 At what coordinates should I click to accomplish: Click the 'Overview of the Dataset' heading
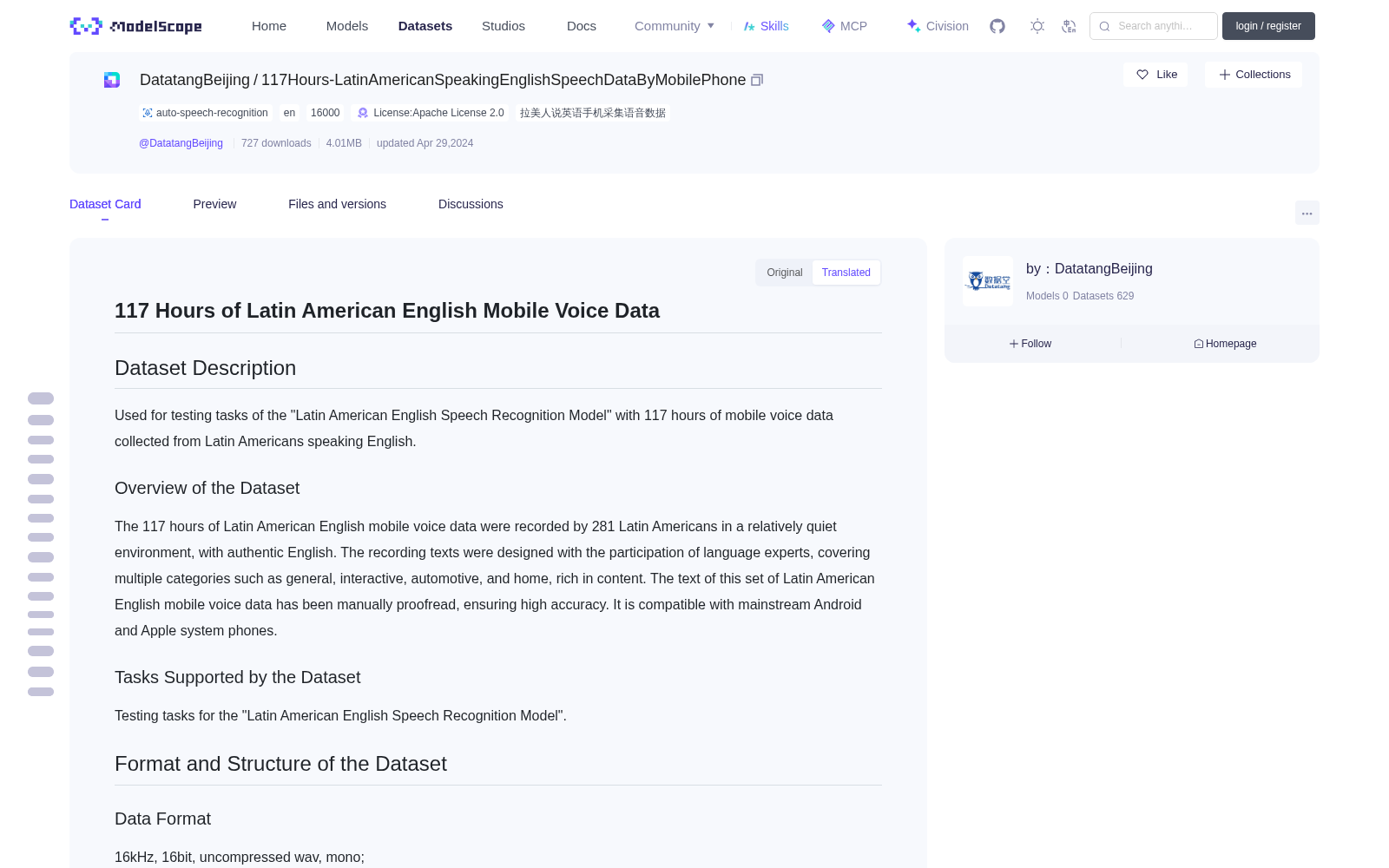(x=207, y=488)
